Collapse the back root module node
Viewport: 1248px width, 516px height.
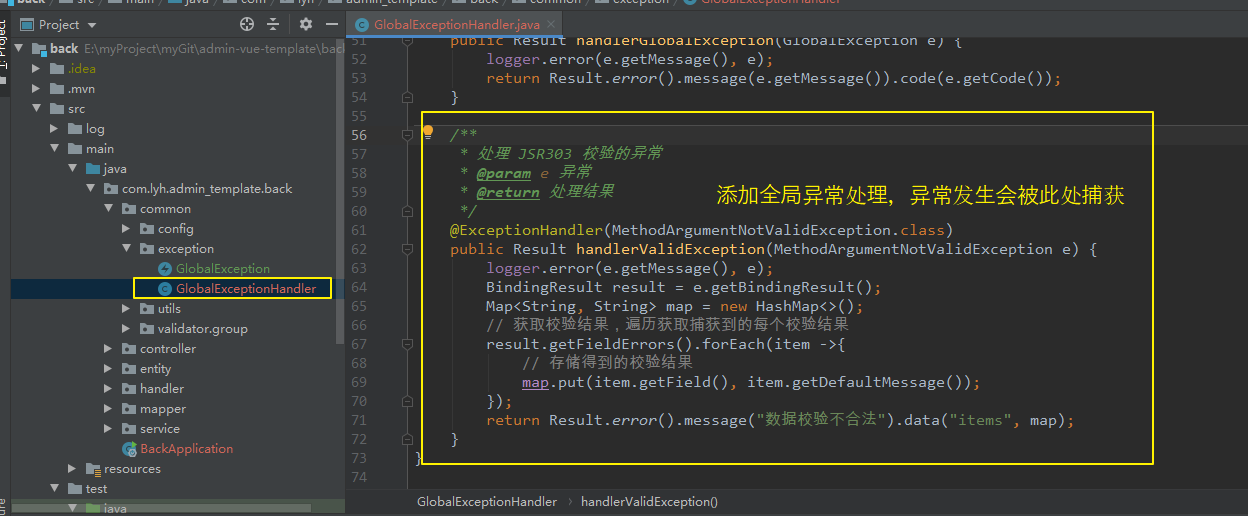pyautogui.click(x=20, y=48)
